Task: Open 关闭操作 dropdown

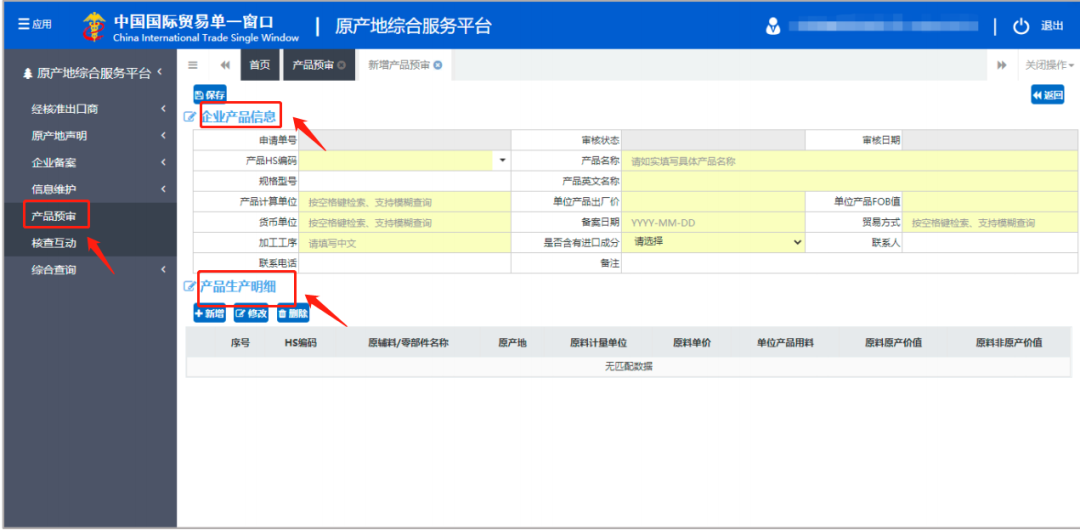Action: (1049, 65)
